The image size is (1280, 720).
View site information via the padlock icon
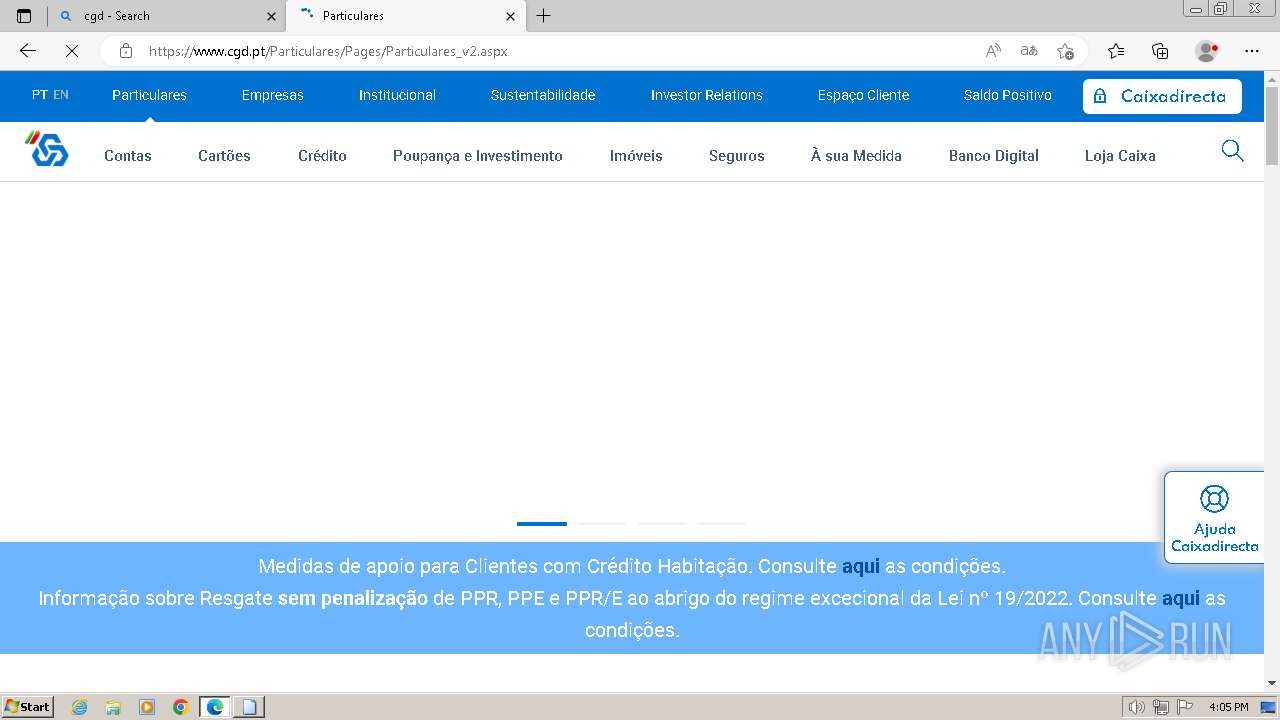125,51
